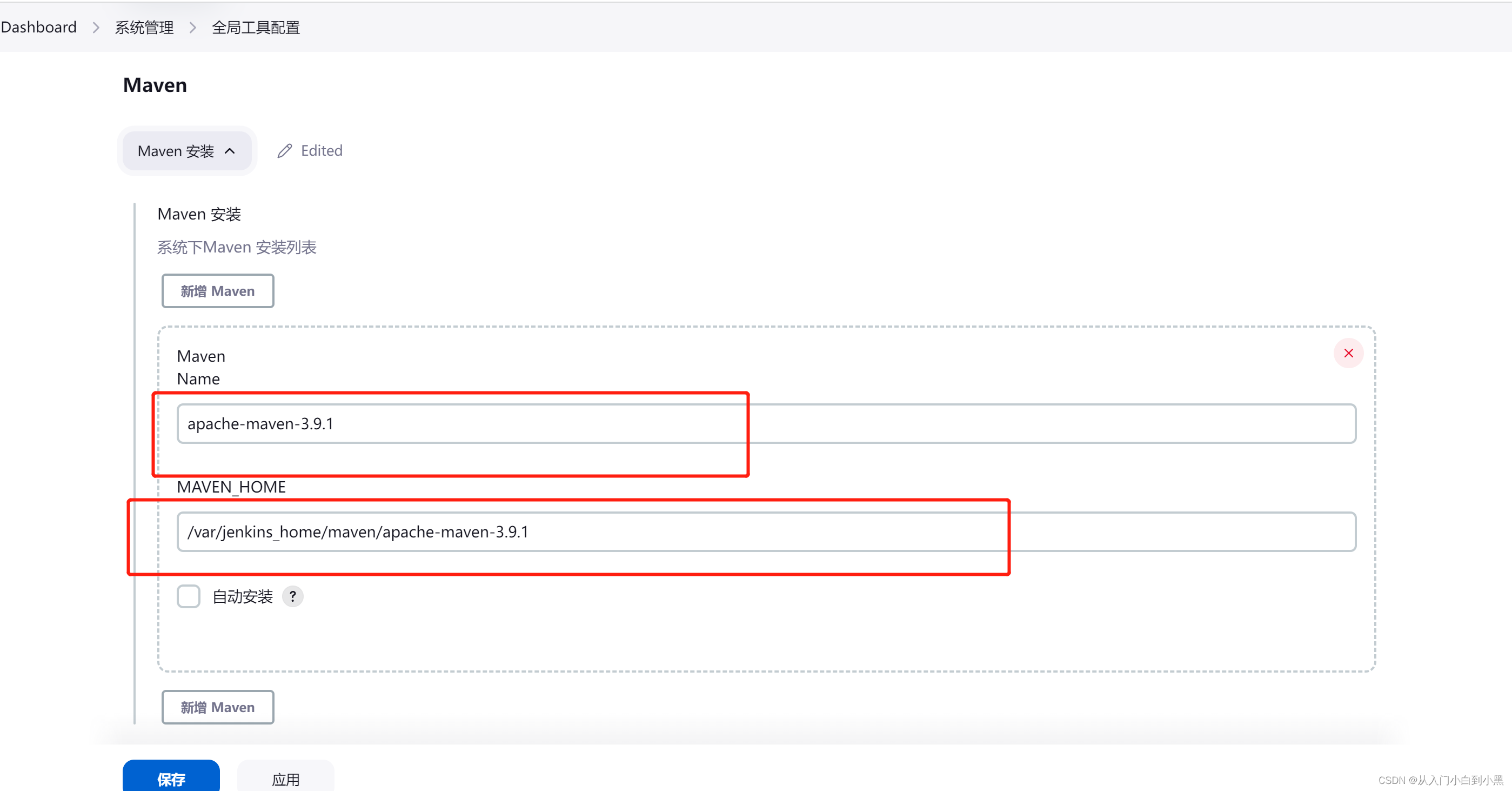
Task: Click the MAVEN_HOME label
Action: (x=231, y=487)
